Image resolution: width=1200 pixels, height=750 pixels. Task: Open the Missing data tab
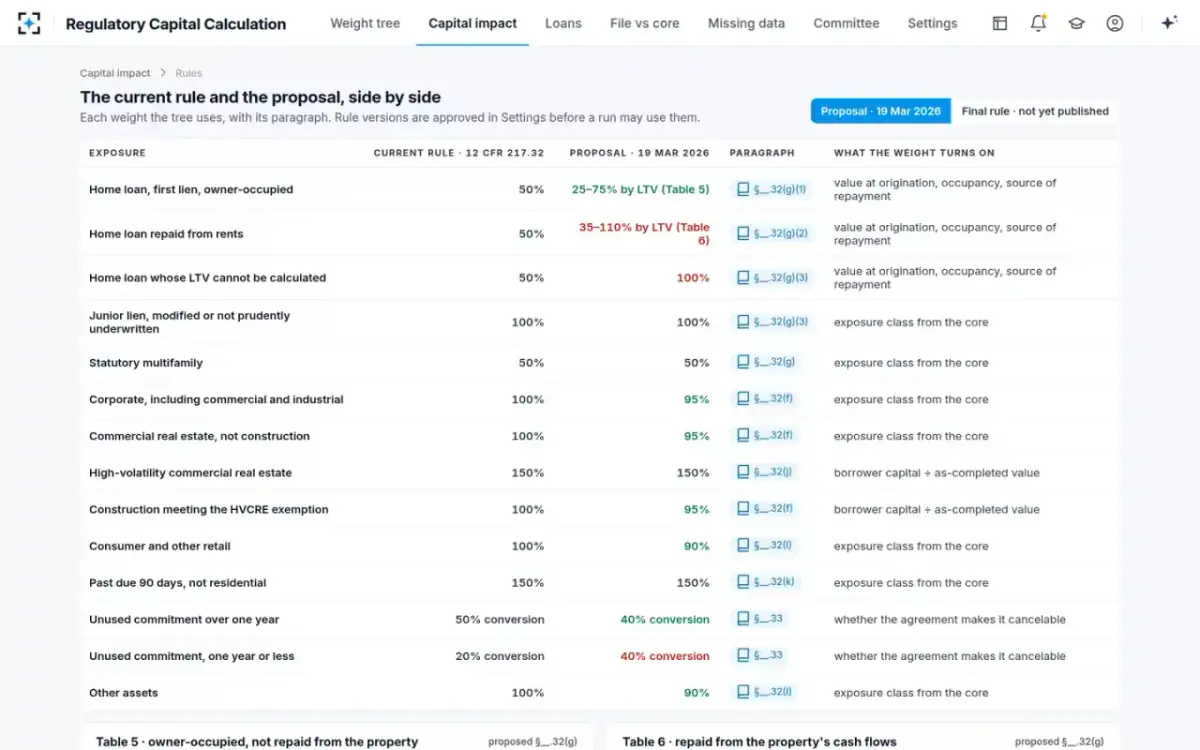(746, 23)
